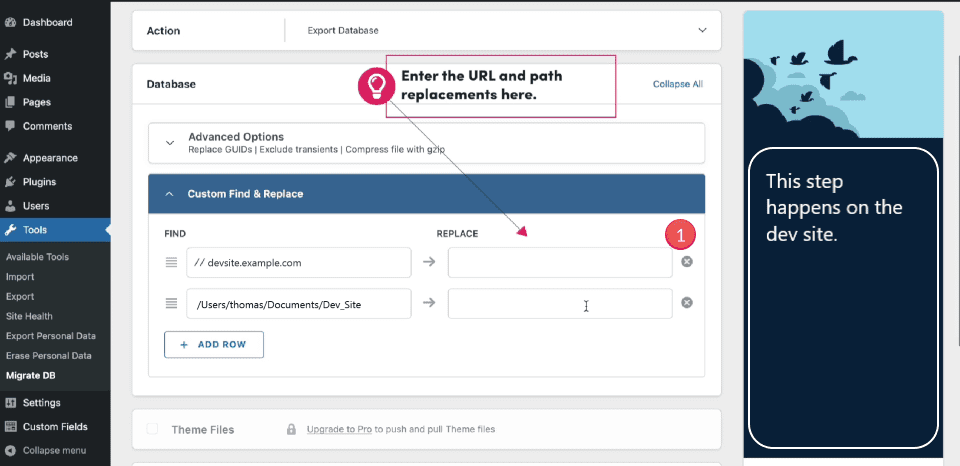960x466 pixels.
Task: Click the replace field for devsite.example.com
Action: [x=560, y=263]
